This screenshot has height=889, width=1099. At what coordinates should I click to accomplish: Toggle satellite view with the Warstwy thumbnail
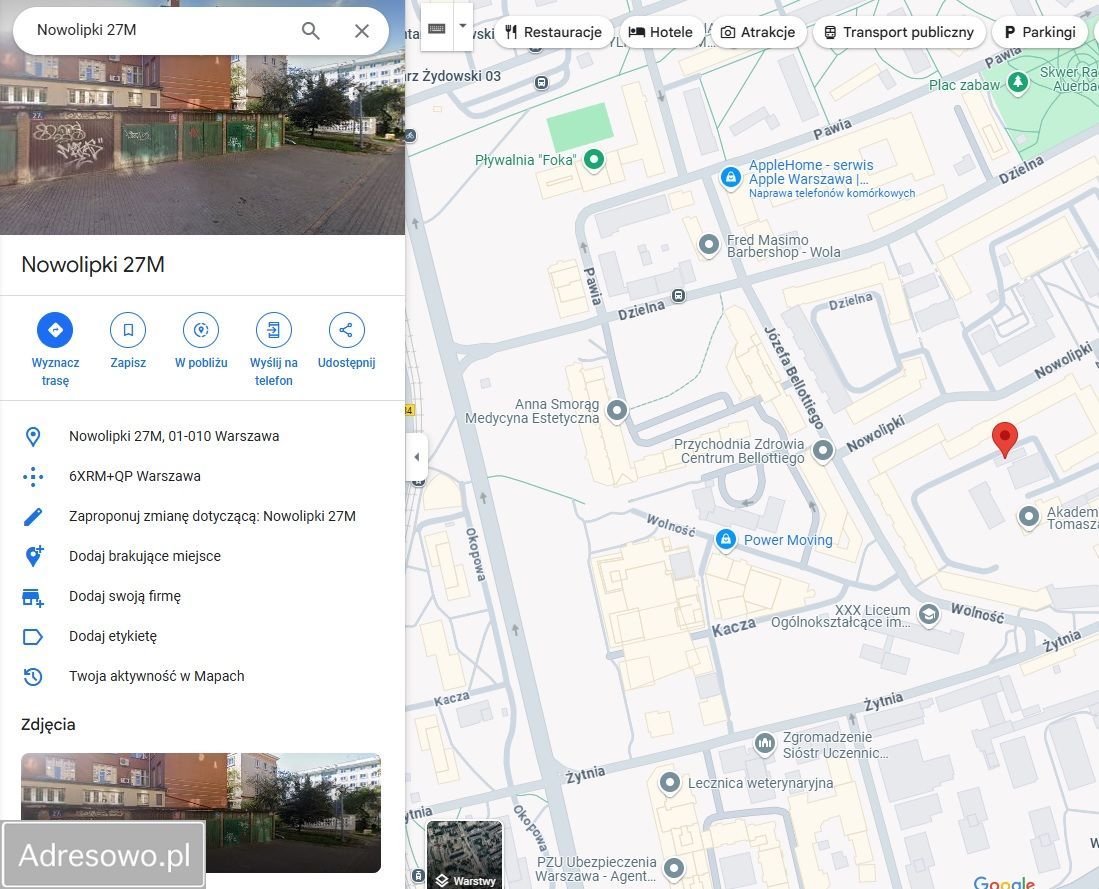tap(464, 855)
